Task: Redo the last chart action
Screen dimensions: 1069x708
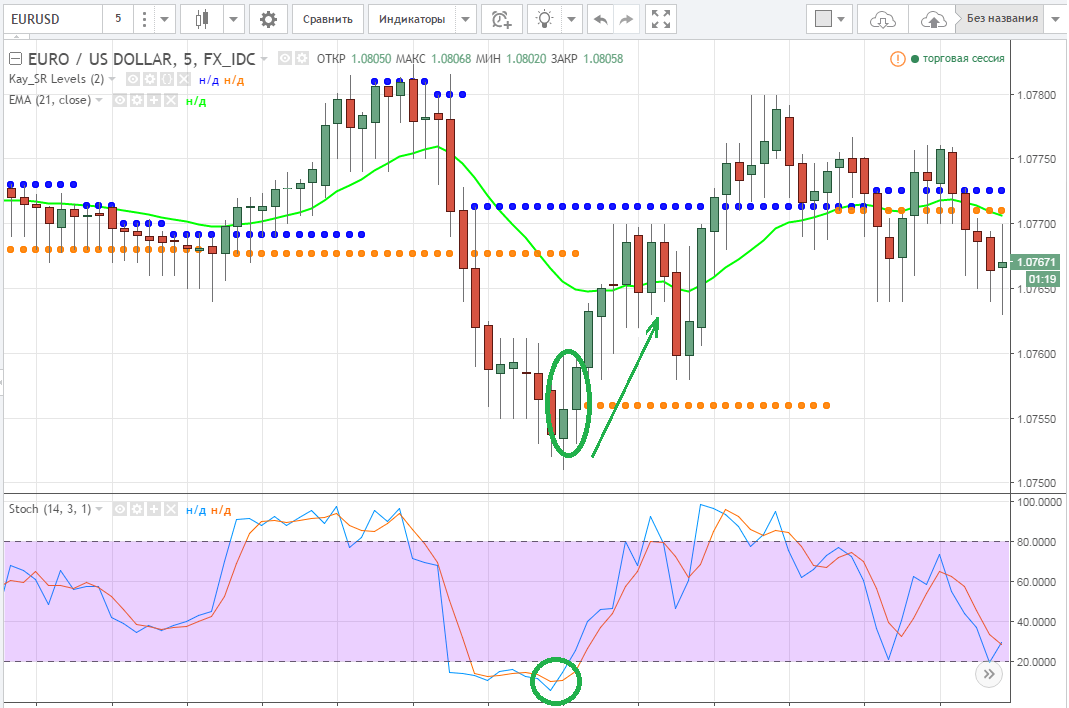Action: tap(627, 19)
